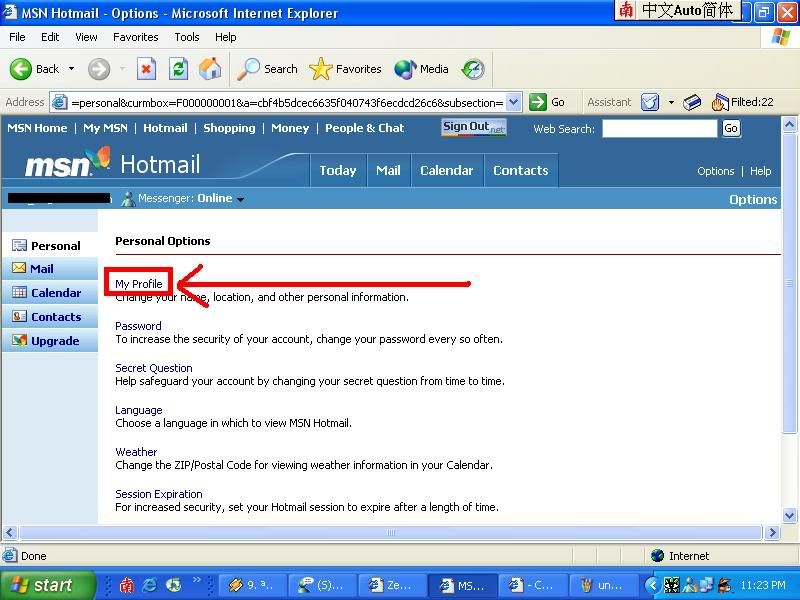The width and height of the screenshot is (800, 600).
Task: Click the page icon in the address bar
Action: click(x=60, y=103)
